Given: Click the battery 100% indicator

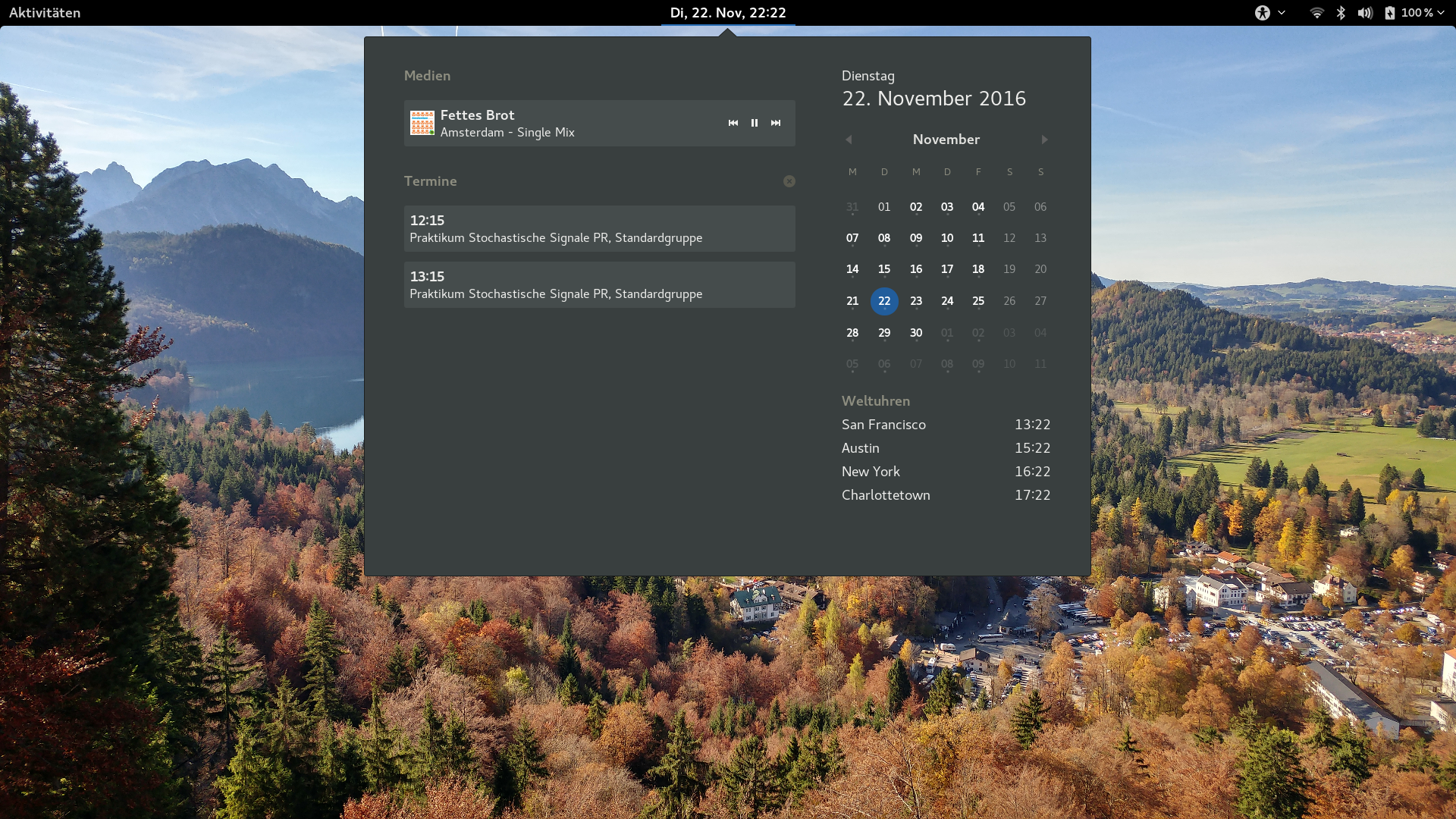Looking at the screenshot, I should (x=1409, y=13).
